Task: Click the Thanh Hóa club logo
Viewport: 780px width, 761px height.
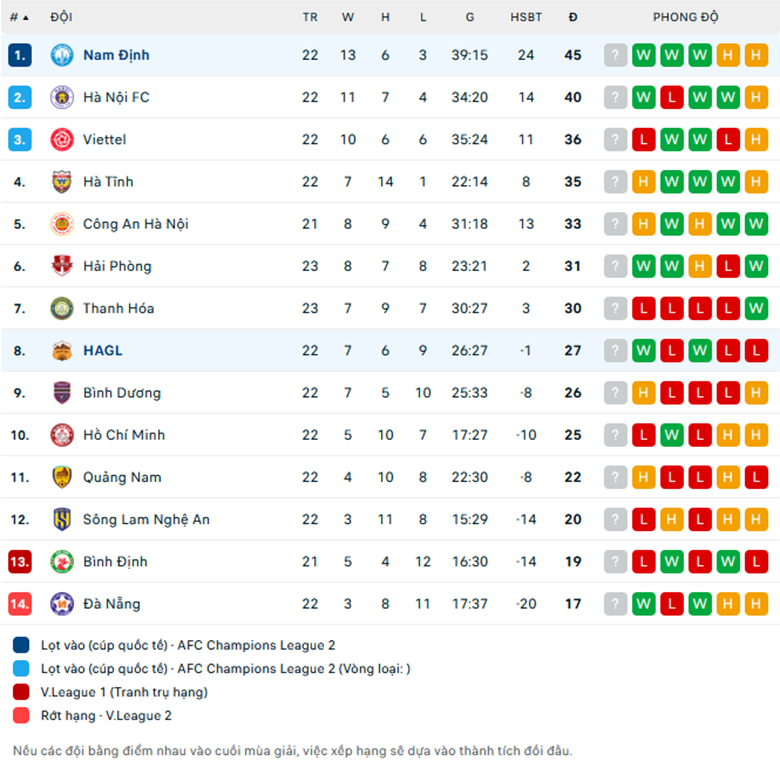Action: point(62,308)
